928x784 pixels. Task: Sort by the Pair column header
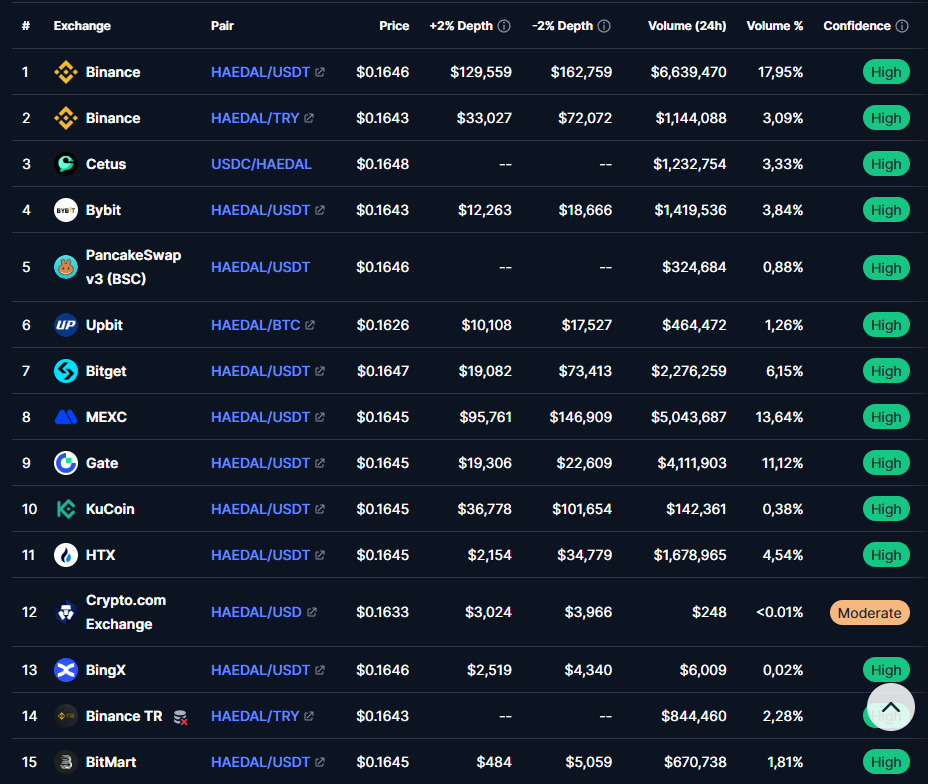coord(223,26)
